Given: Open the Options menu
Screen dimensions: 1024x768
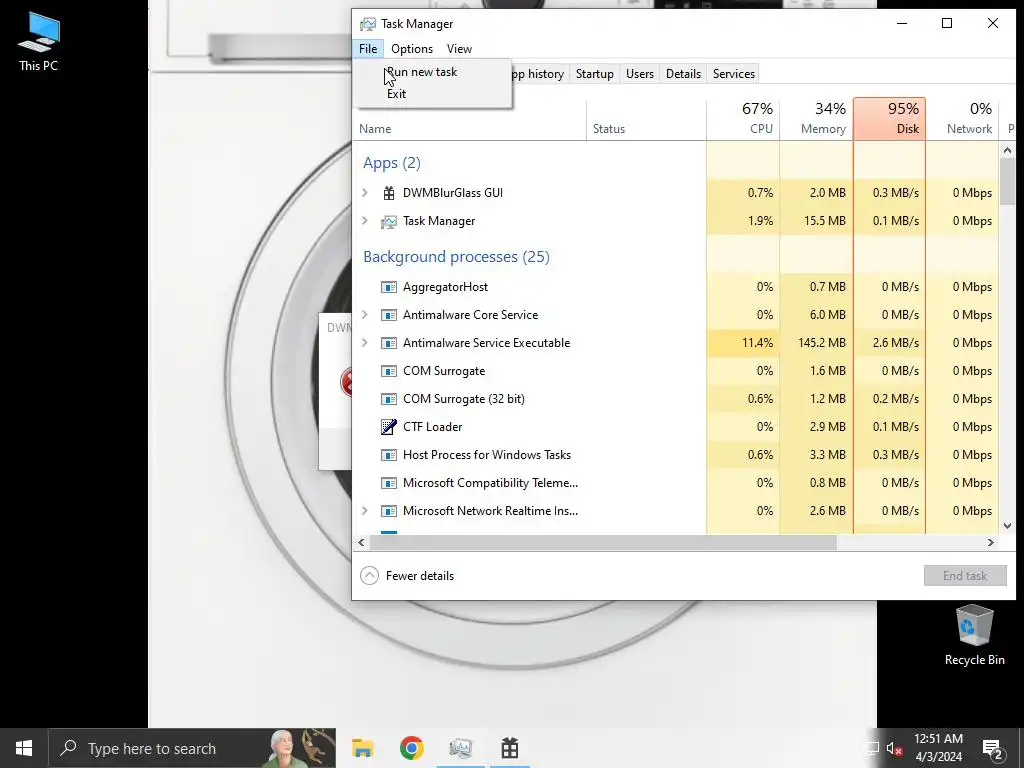Looking at the screenshot, I should click(412, 49).
